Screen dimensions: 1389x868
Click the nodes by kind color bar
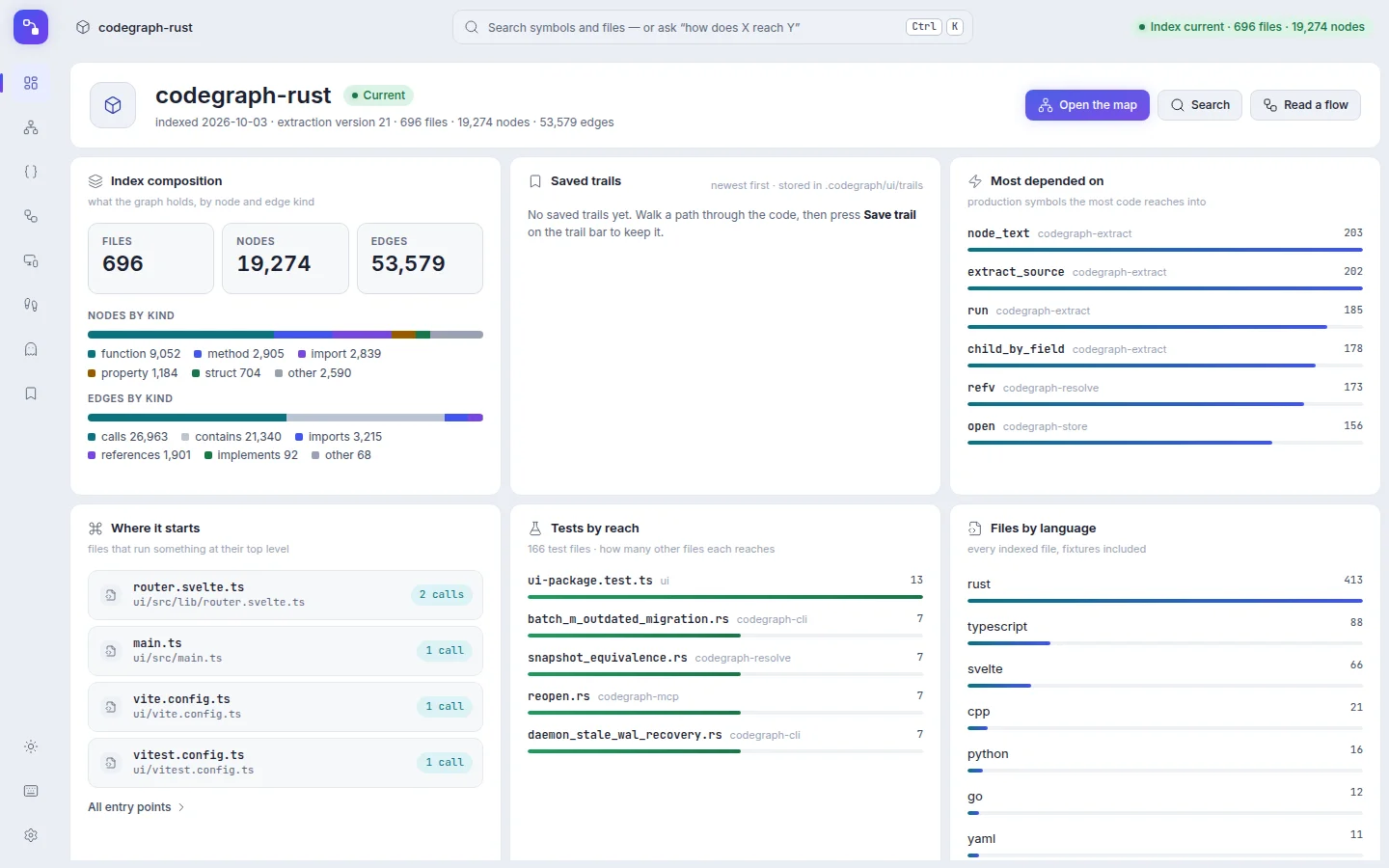pos(286,335)
